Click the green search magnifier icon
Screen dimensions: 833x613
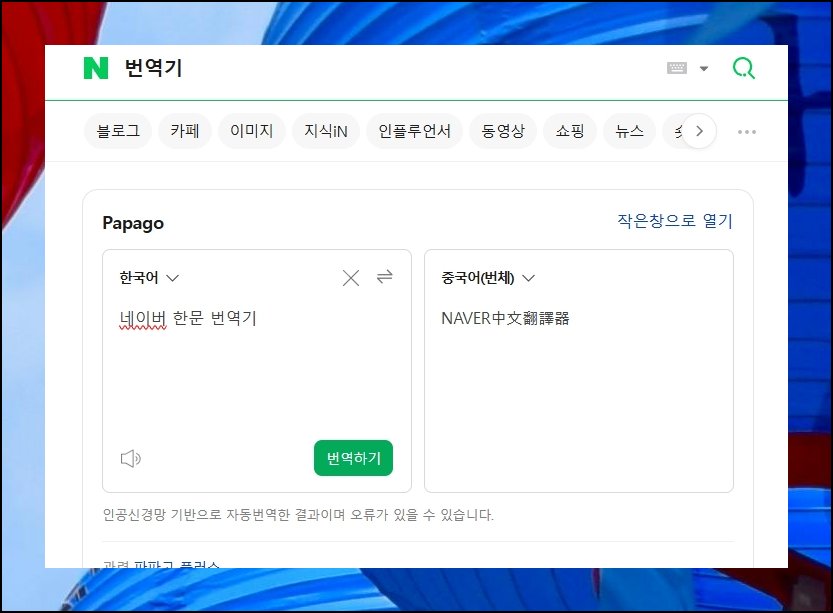(x=744, y=68)
